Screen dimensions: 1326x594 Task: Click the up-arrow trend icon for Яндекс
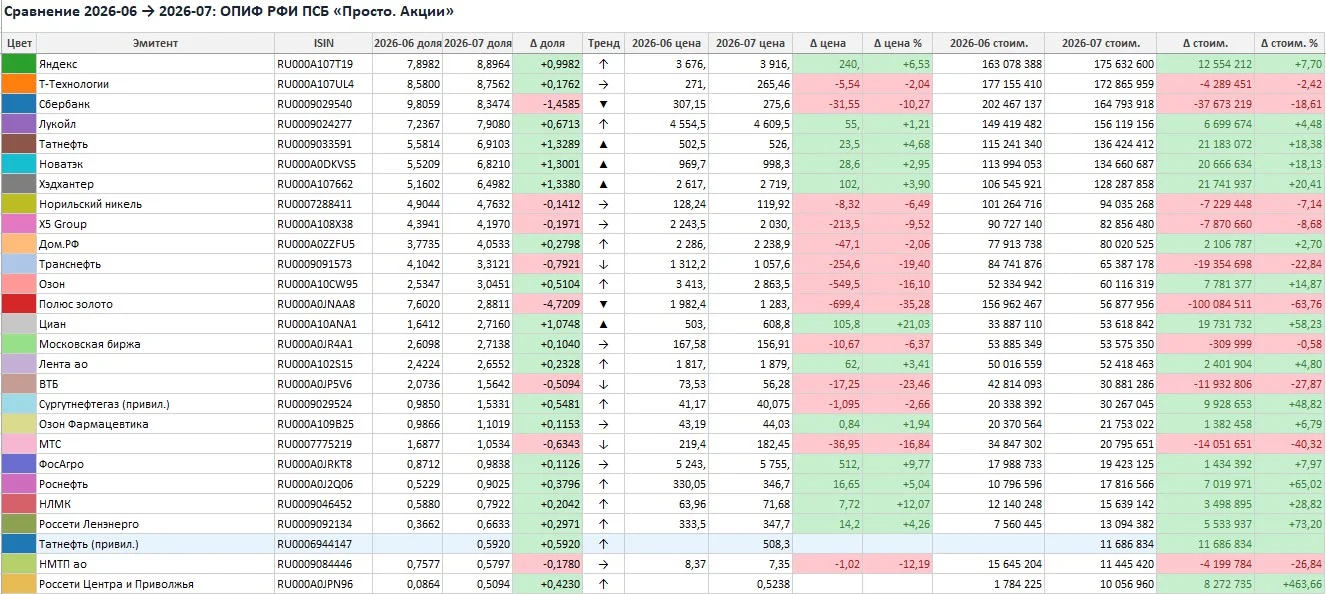tap(604, 64)
